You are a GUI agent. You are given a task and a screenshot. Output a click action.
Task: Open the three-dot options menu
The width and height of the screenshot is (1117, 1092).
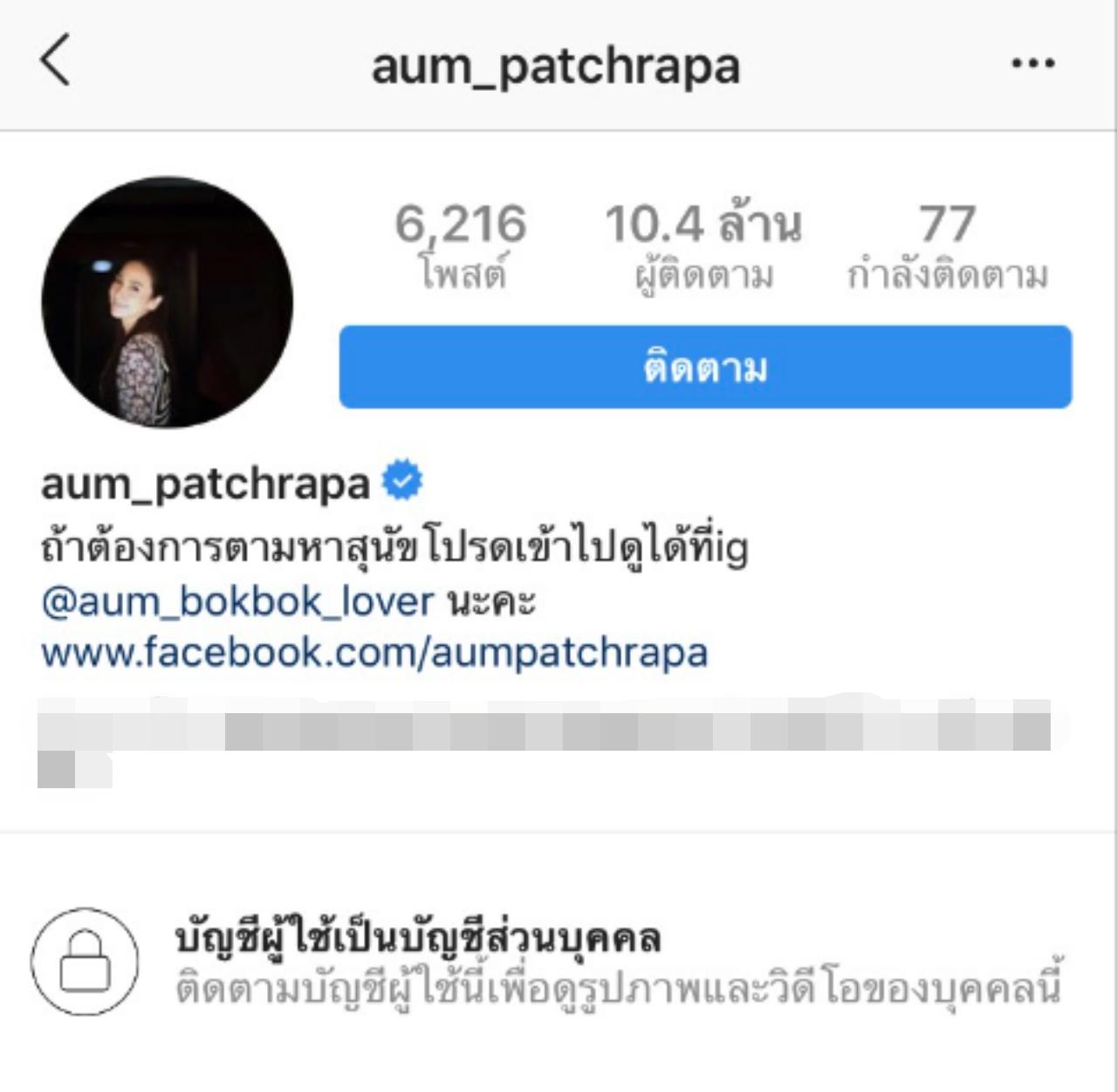tap(1033, 63)
